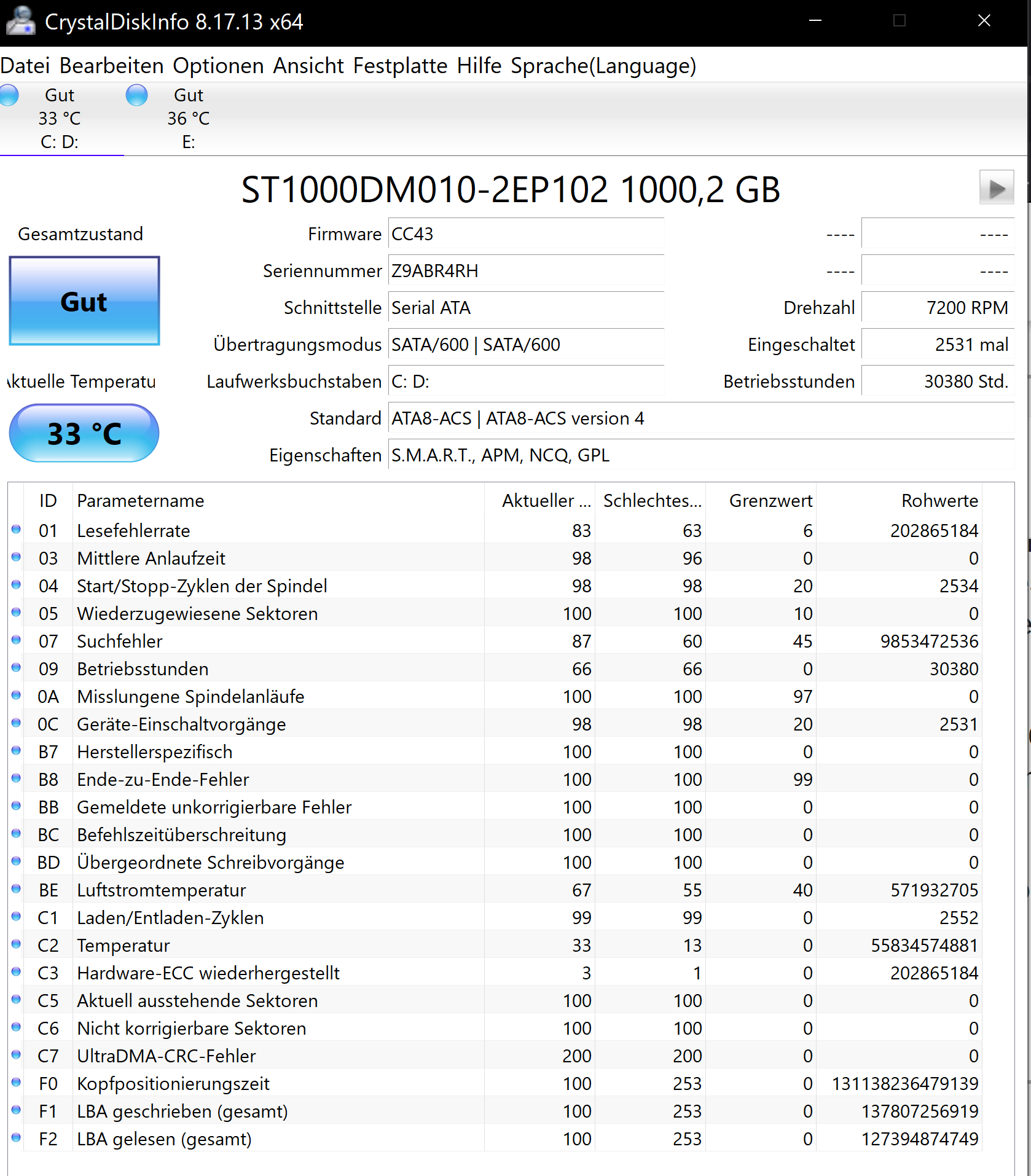The image size is (1031, 1176).
Task: Click status dot of the Betriebsstunden 09 row
Action: tap(16, 667)
